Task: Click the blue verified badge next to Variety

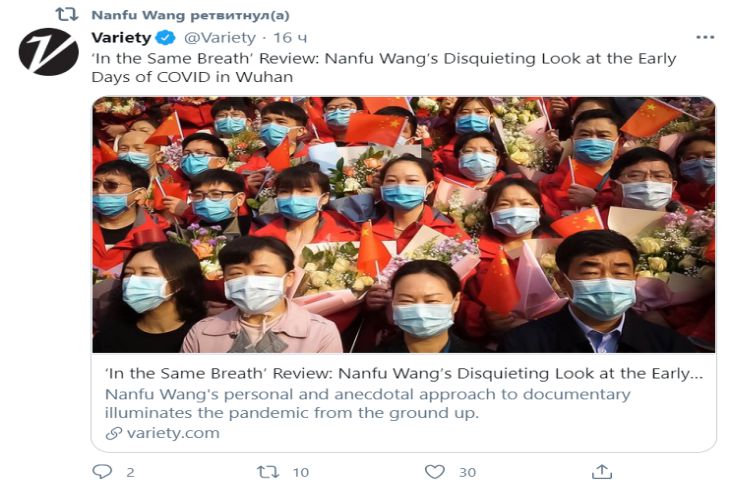Action: pyautogui.click(x=165, y=37)
